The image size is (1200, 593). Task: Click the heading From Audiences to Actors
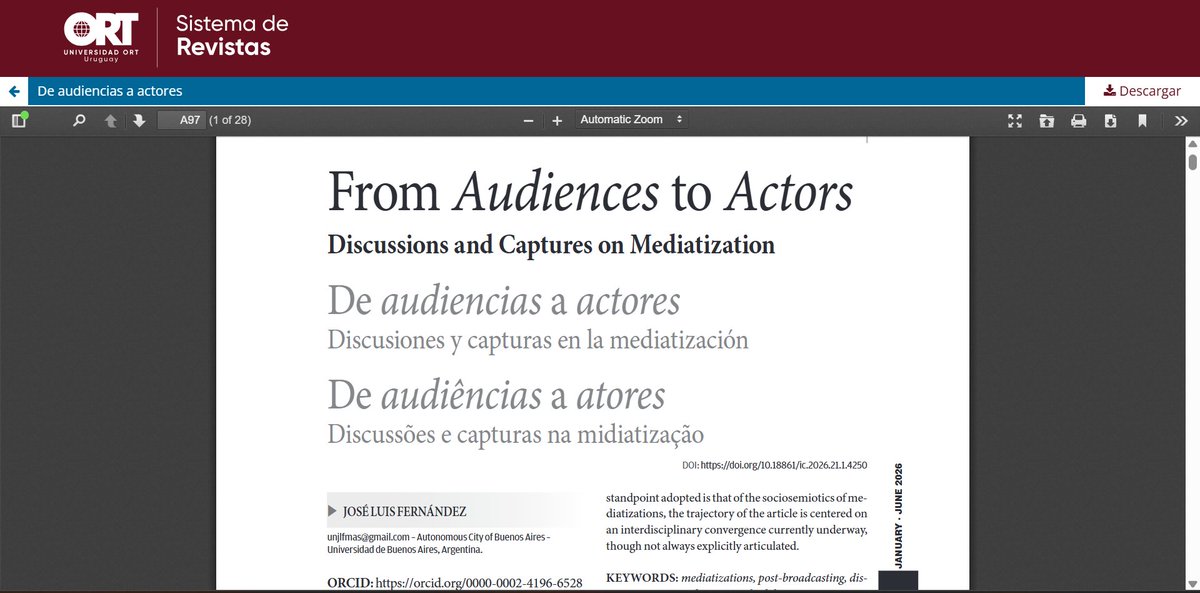[590, 192]
